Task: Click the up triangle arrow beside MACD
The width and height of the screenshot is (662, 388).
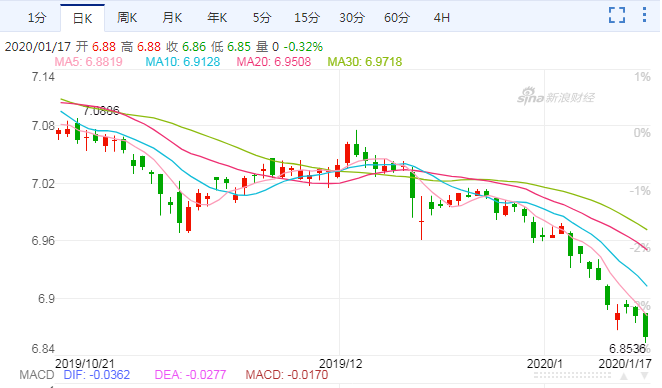Action: [x=624, y=375]
